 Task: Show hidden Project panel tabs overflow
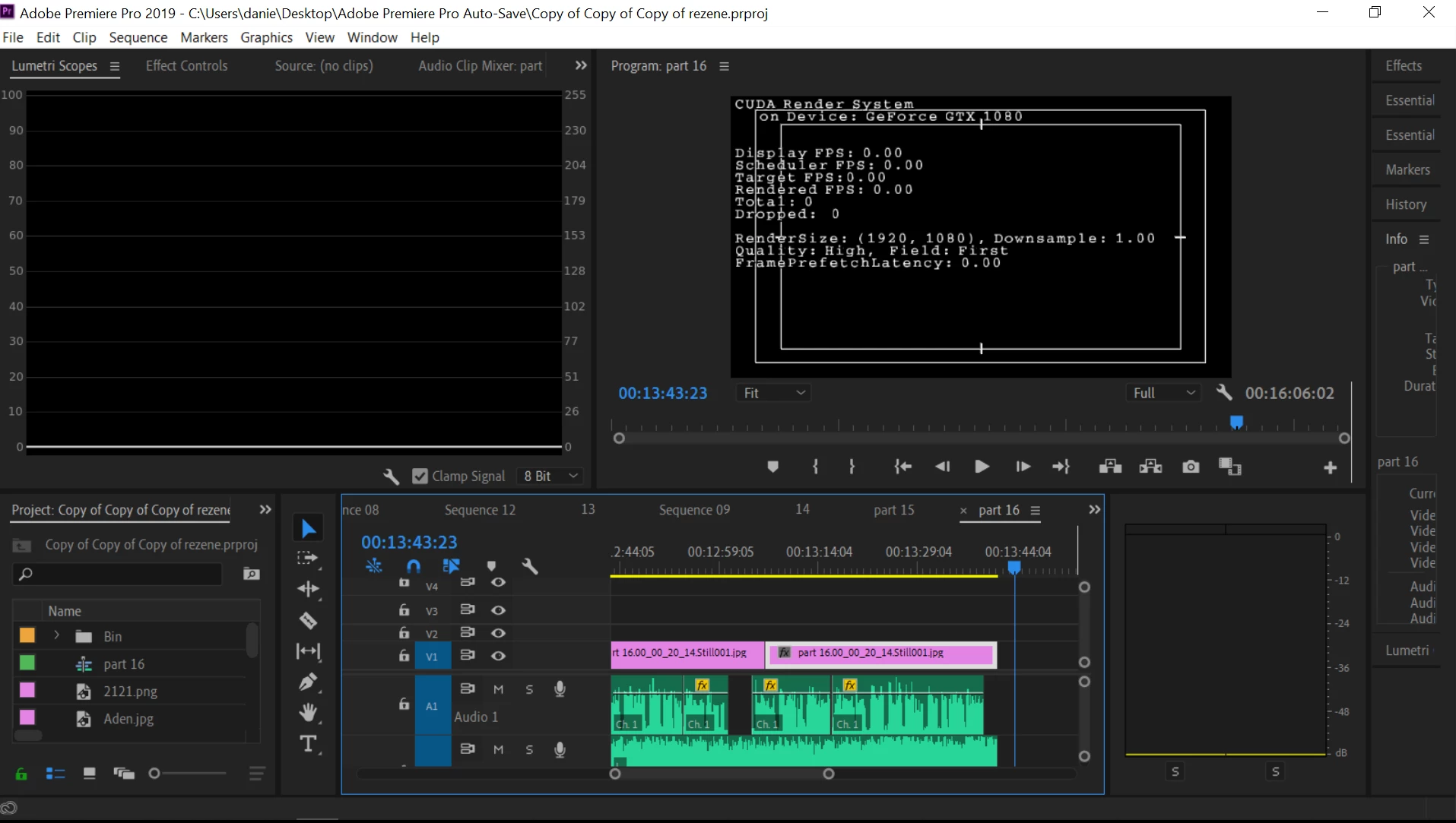265,509
